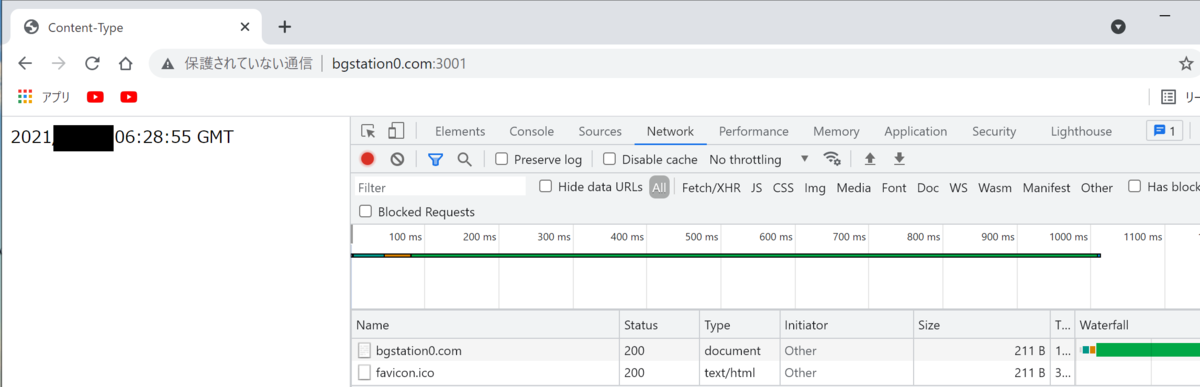Select the favicon.ico request row
Viewport: 1200px width, 387px height.
point(775,372)
